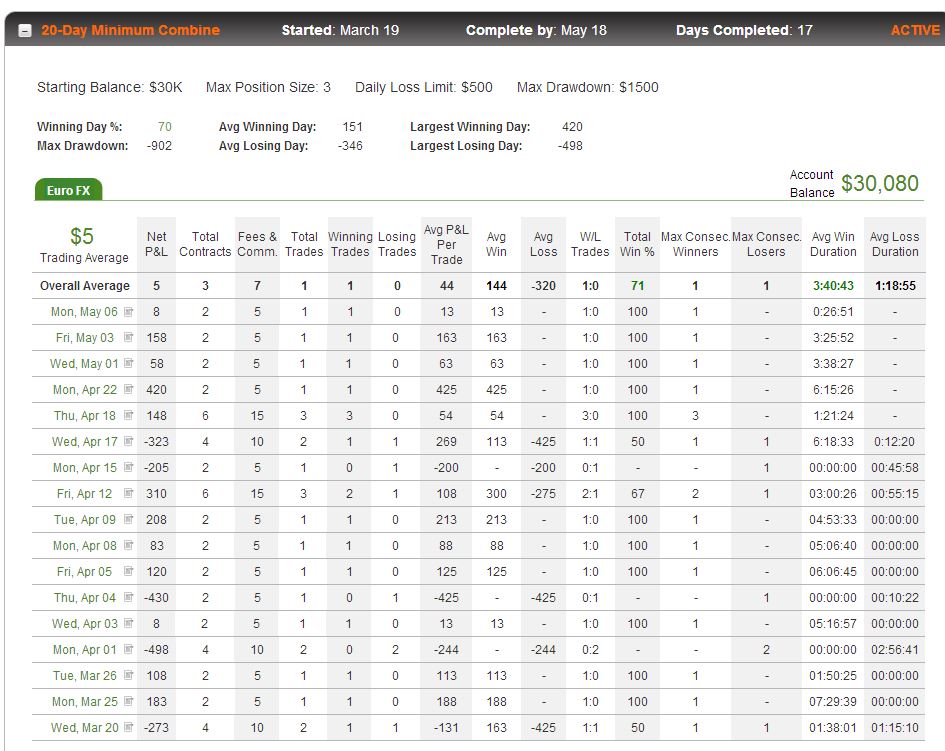
Task: Open the Mon, Apr 08 date link
Action: (85, 545)
